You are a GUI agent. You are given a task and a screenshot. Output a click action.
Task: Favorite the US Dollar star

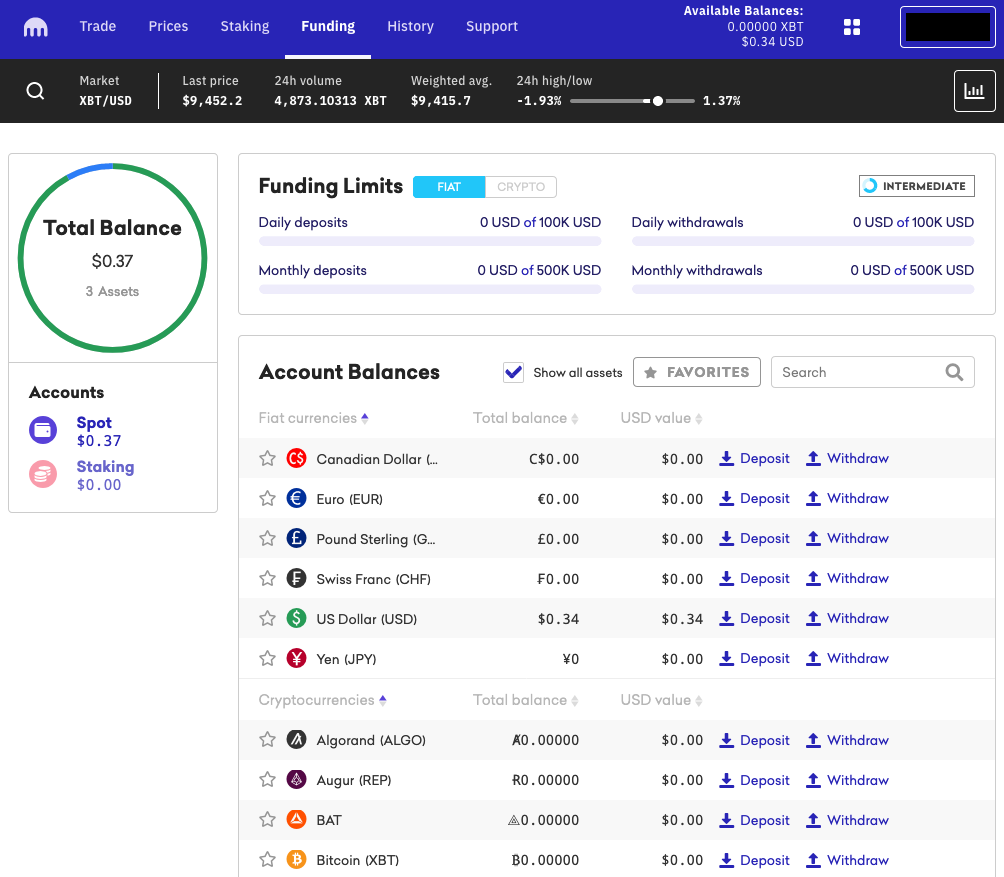click(x=267, y=618)
